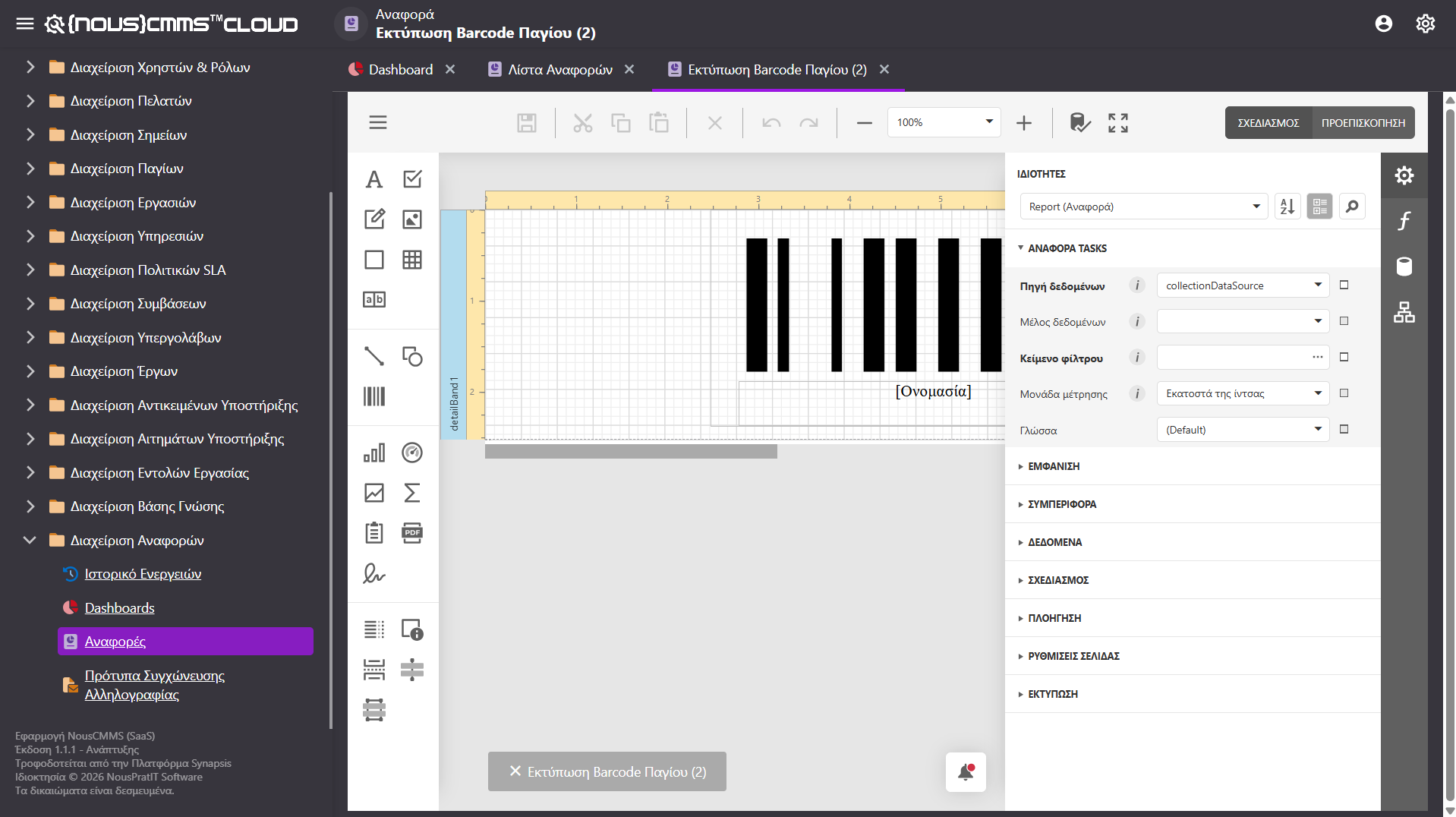Select the PDF content tool
Image resolution: width=1456 pixels, height=817 pixels.
click(412, 532)
